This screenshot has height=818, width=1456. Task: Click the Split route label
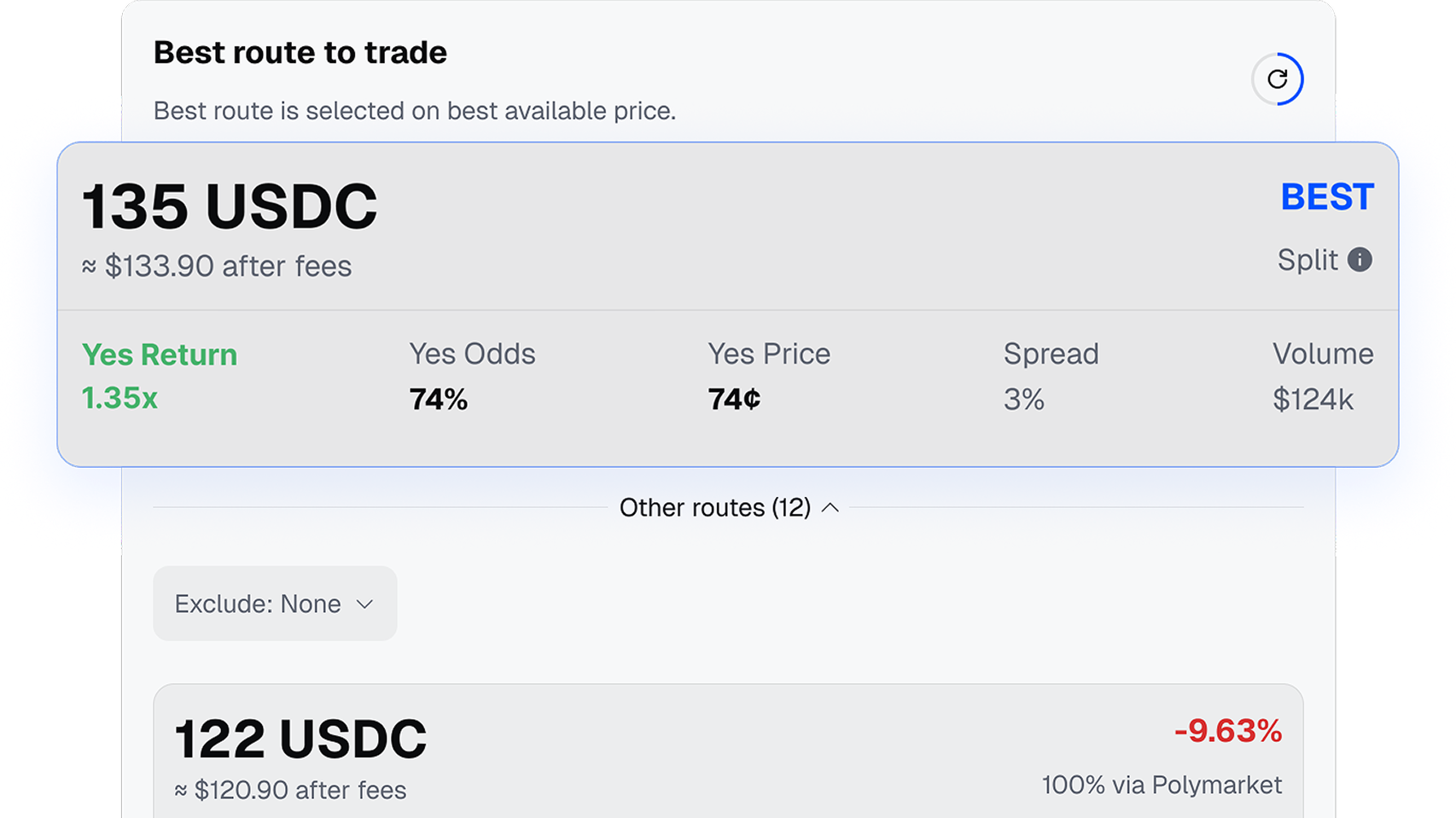pyautogui.click(x=1307, y=260)
